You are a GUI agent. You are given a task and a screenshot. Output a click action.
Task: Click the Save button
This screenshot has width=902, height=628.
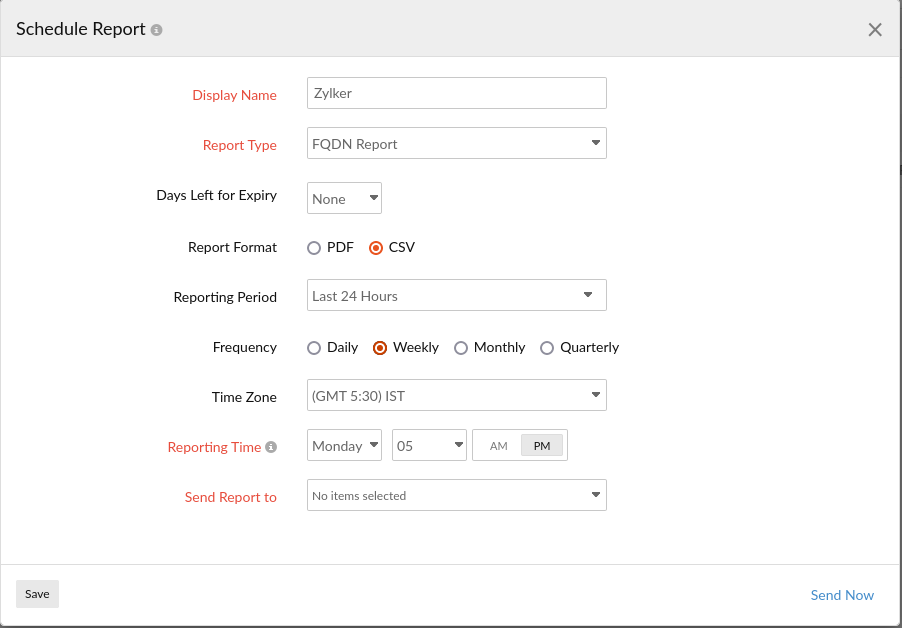(37, 594)
